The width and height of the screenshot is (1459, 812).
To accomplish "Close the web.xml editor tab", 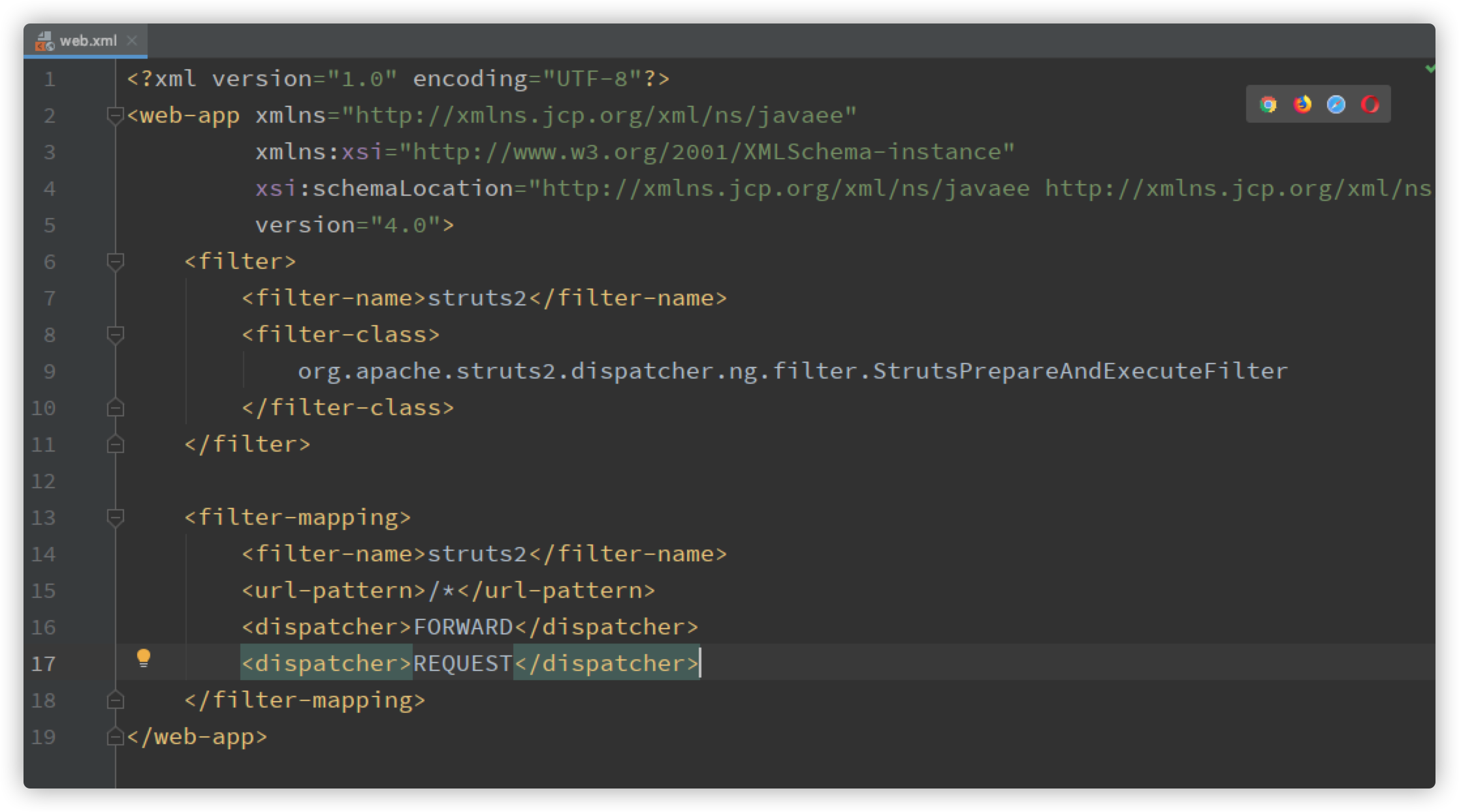I will tap(132, 40).
